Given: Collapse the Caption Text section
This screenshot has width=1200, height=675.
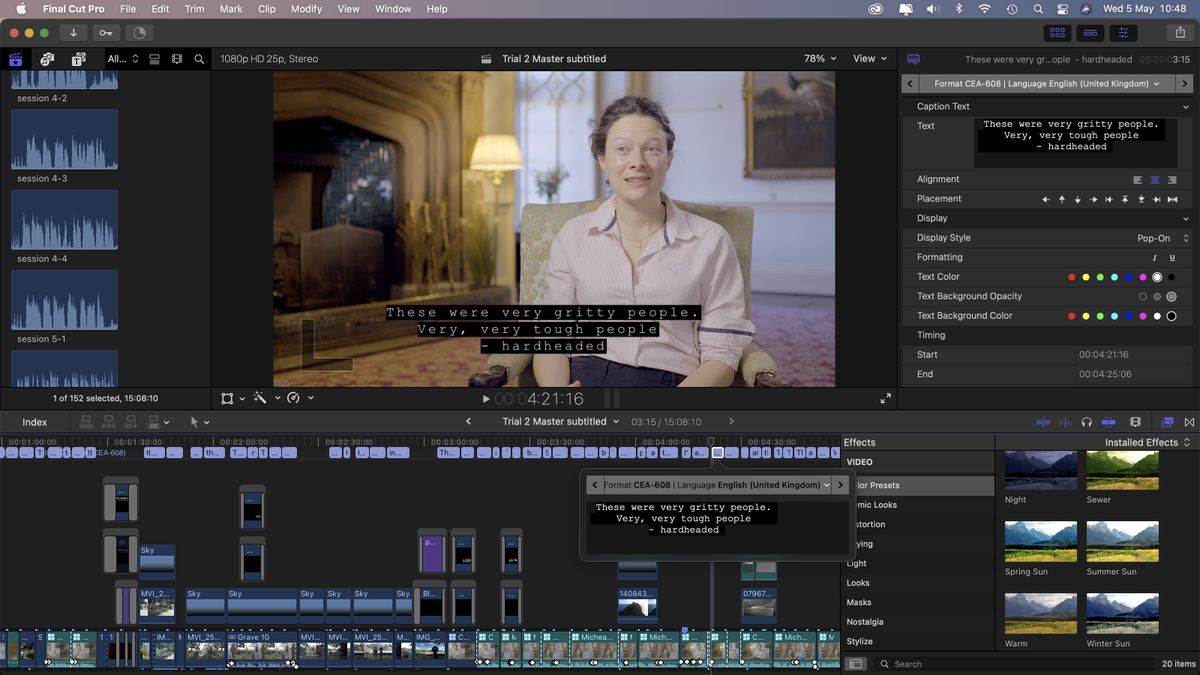Looking at the screenshot, I should 1186,106.
